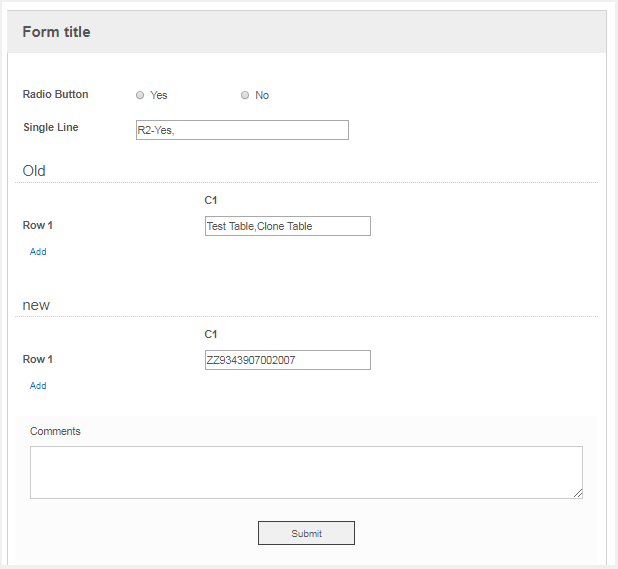
Task: Click the Single Line field label
Action: tap(51, 127)
